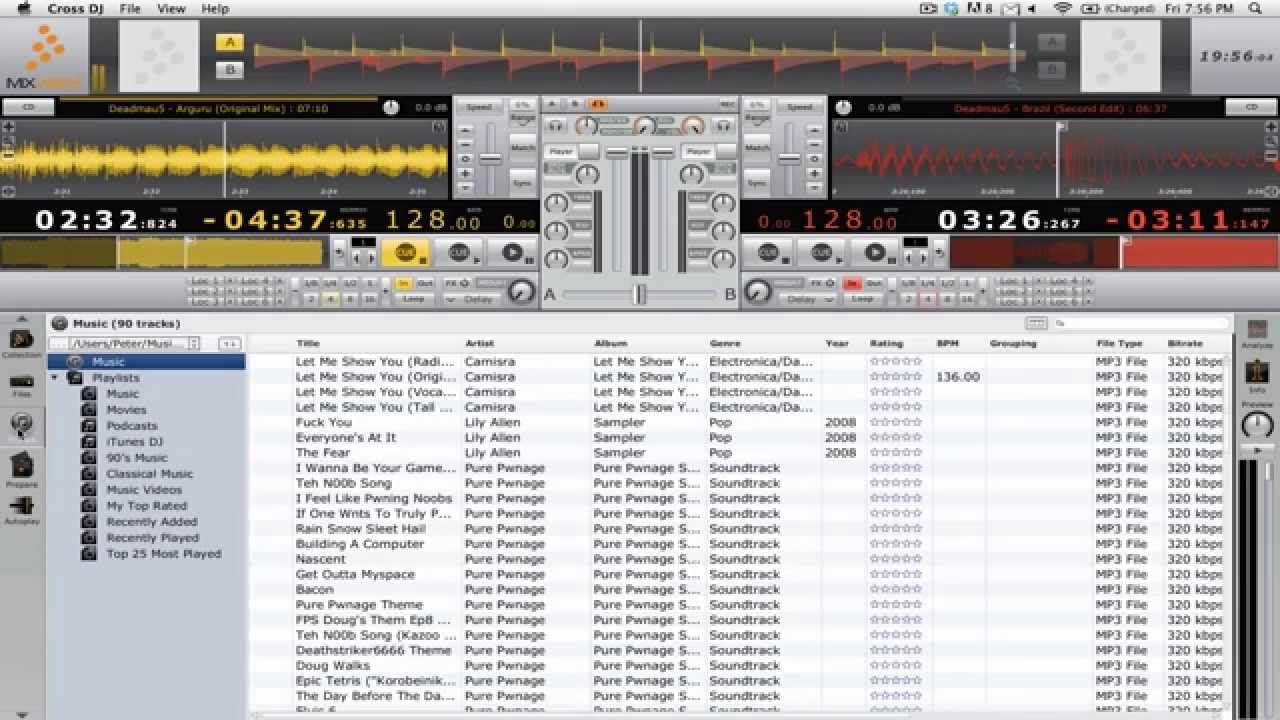This screenshot has height=720, width=1280.
Task: Open the Player source dropdown for channel A
Action: (573, 151)
